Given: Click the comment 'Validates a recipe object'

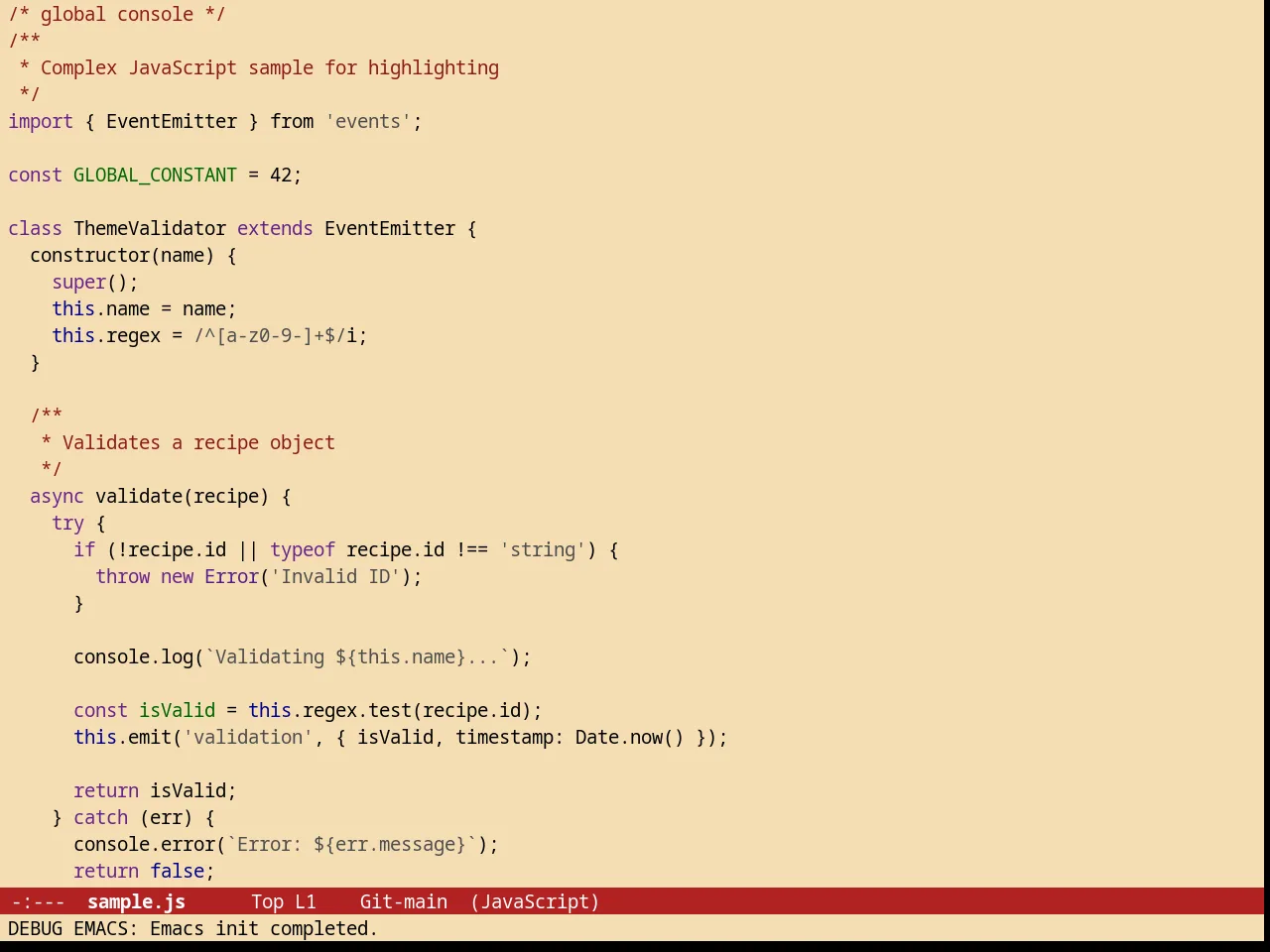Looking at the screenshot, I should [198, 442].
